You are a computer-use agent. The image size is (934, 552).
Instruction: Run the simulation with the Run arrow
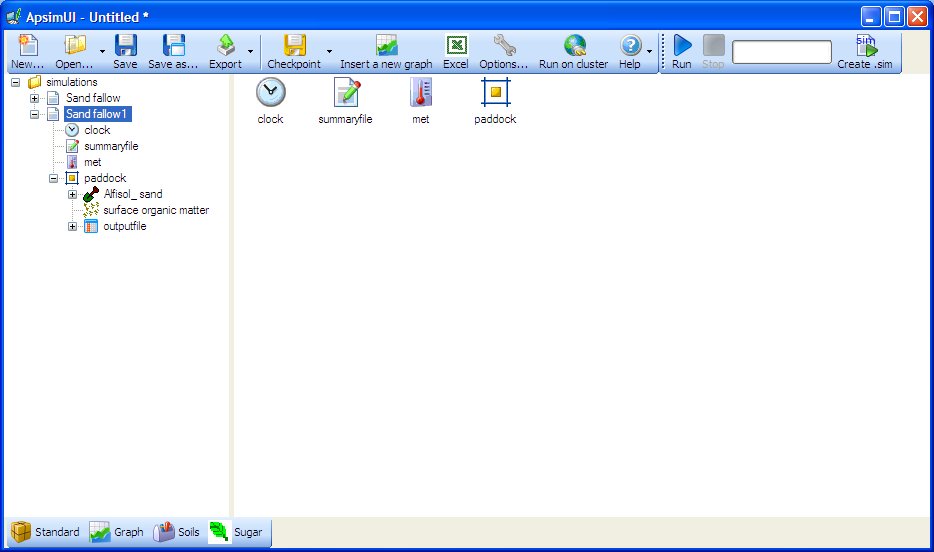(x=682, y=46)
